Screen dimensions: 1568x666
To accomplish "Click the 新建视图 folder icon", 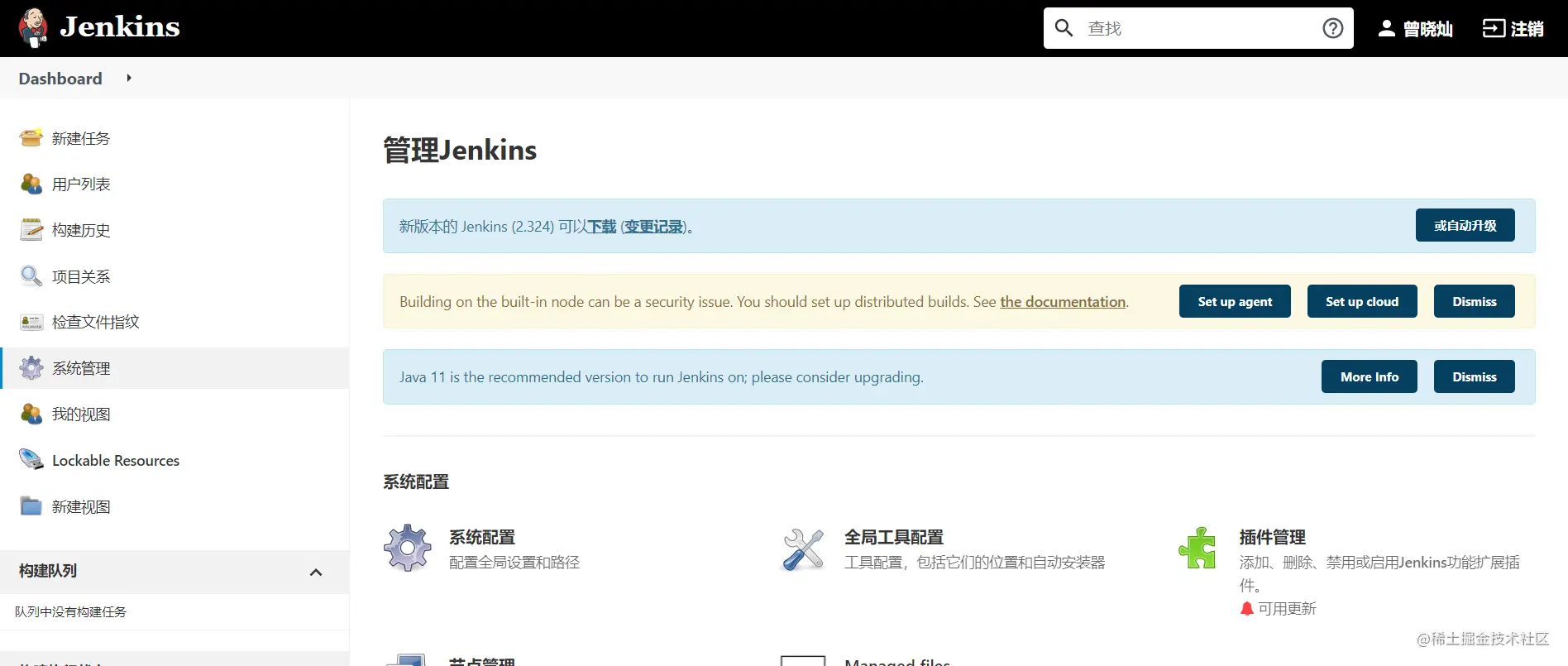I will point(31,506).
